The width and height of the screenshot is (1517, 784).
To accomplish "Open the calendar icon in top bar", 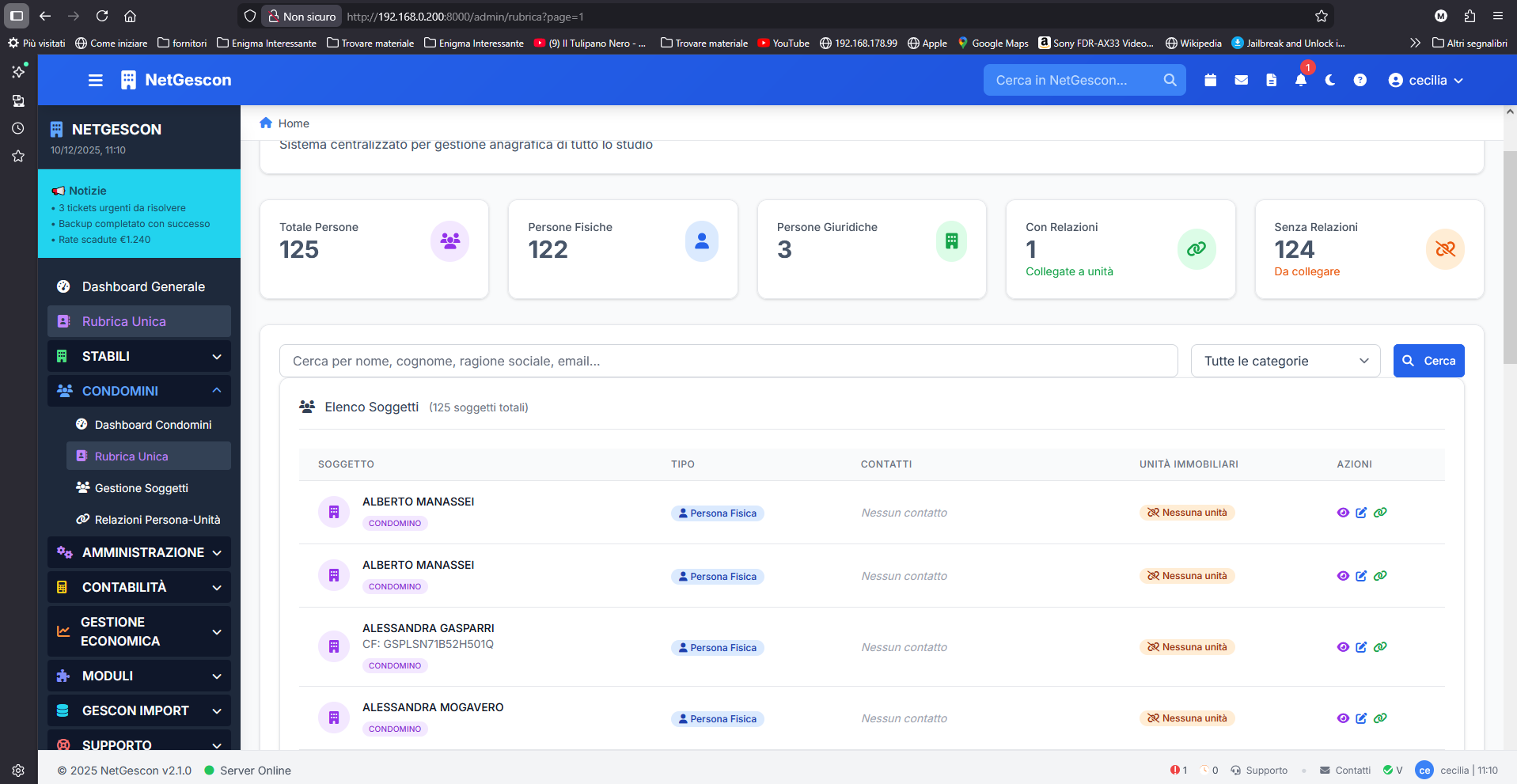I will point(1210,80).
